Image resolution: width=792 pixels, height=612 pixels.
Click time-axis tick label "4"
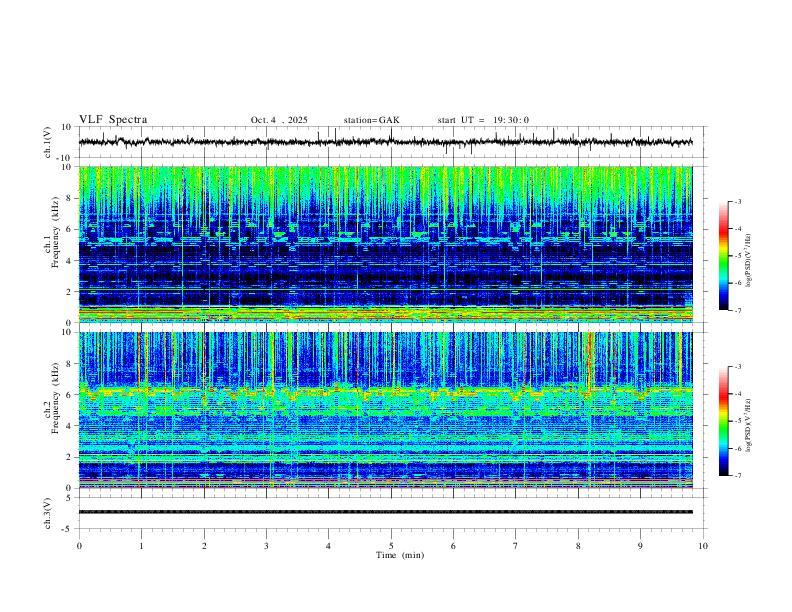(x=328, y=546)
